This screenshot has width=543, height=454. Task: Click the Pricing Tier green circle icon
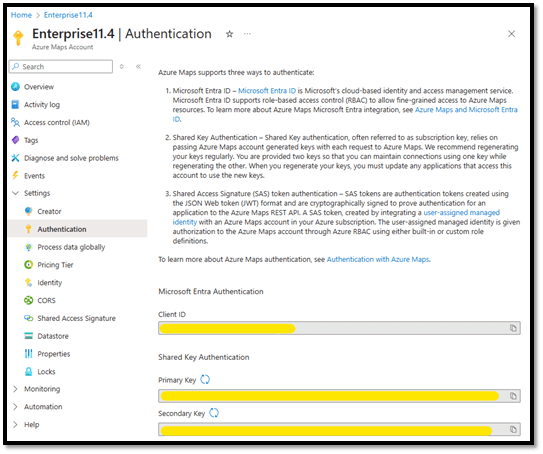(29, 265)
